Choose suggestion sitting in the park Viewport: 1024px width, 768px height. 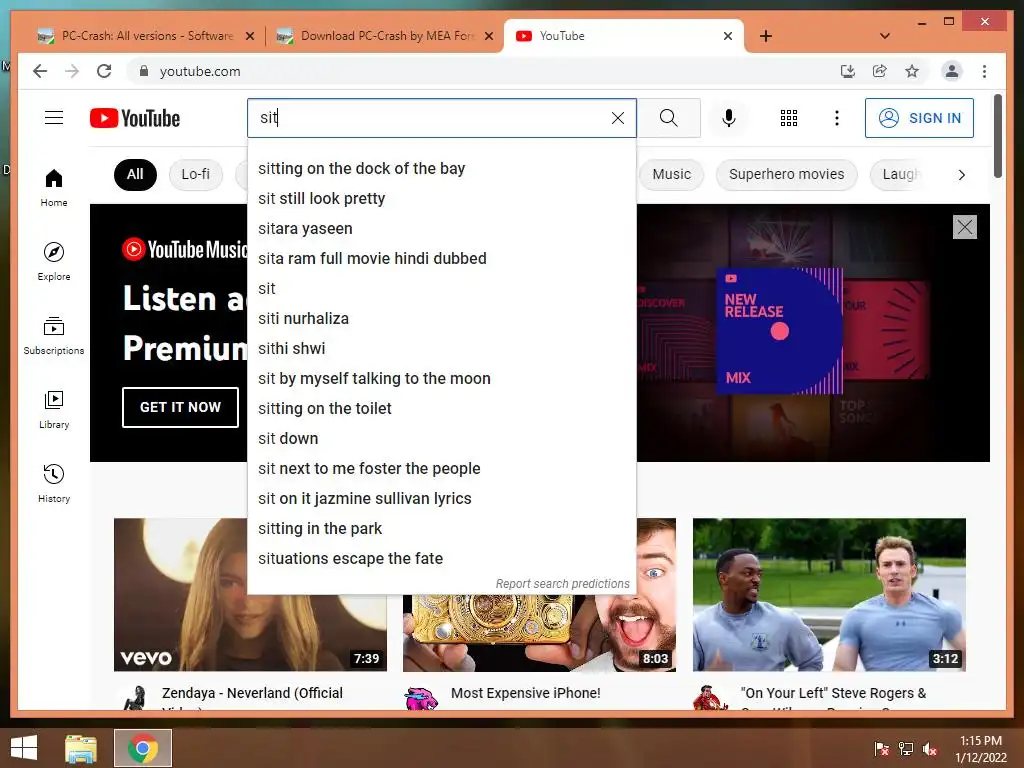[441, 529]
